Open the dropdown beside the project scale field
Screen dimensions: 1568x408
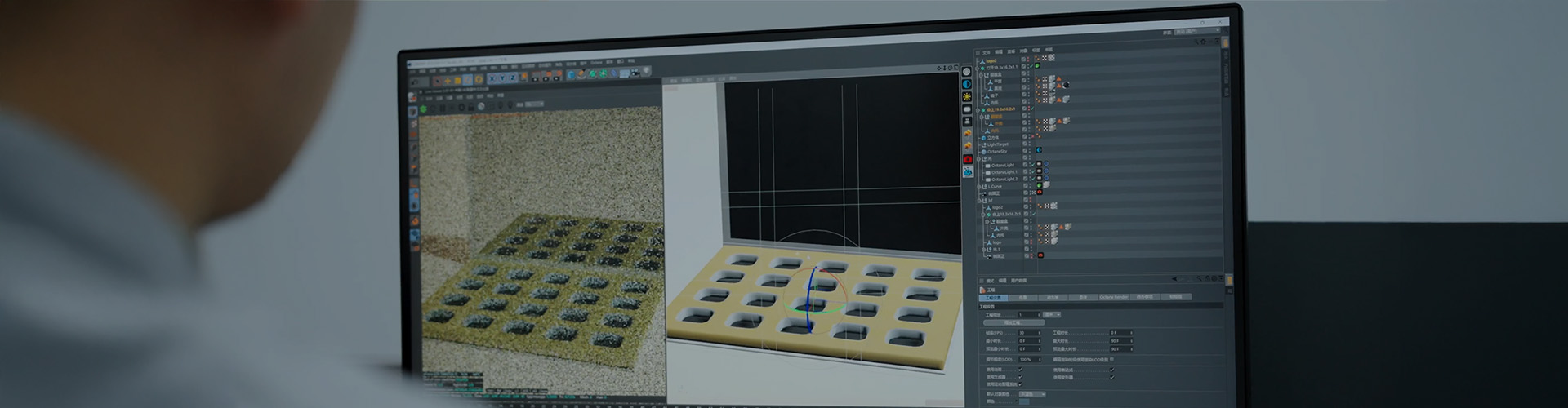coord(1053,314)
